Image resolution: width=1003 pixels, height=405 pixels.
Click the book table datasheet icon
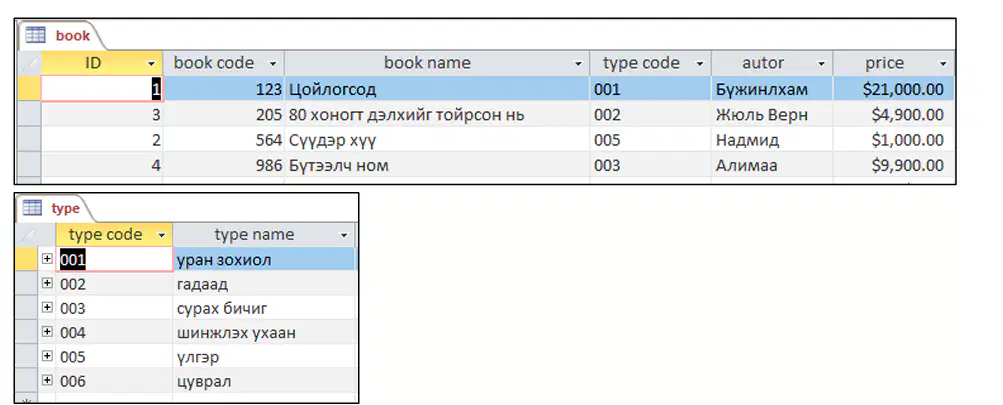pyautogui.click(x=35, y=35)
